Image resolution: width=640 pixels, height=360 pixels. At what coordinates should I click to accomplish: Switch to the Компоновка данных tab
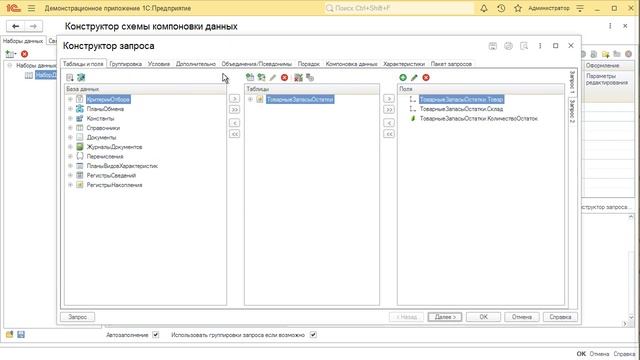click(351, 64)
